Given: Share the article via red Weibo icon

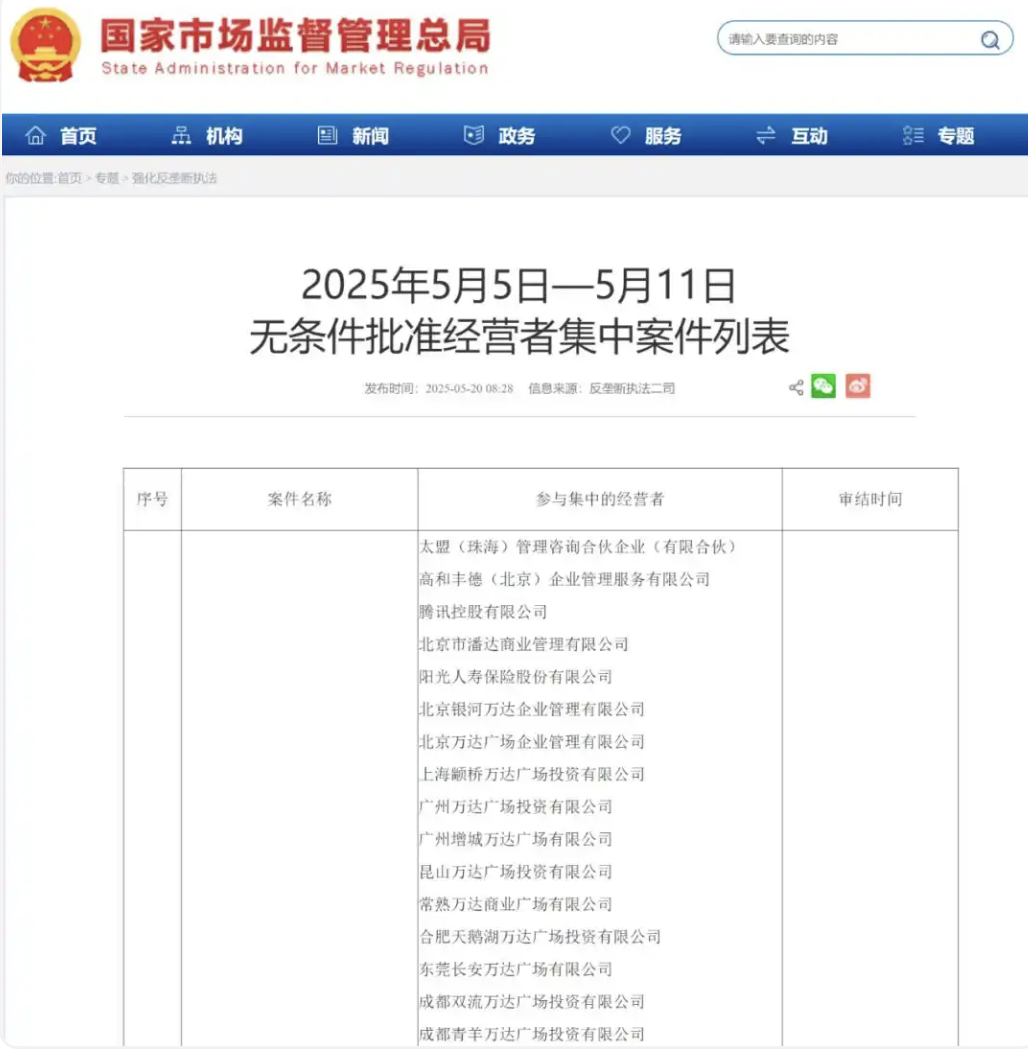Looking at the screenshot, I should pos(857,387).
